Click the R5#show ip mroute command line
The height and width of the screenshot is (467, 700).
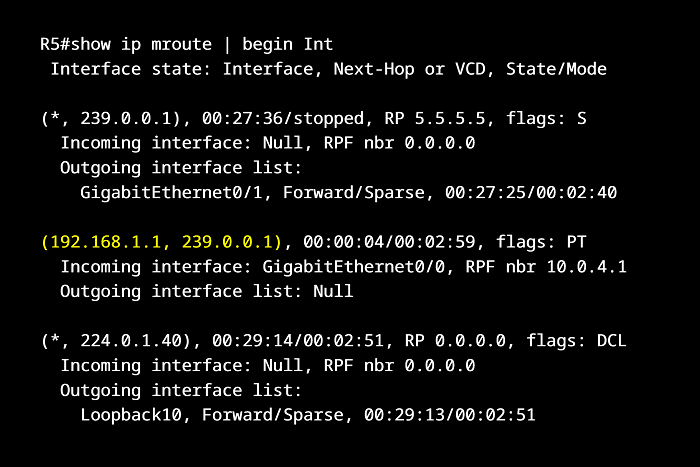click(187, 44)
